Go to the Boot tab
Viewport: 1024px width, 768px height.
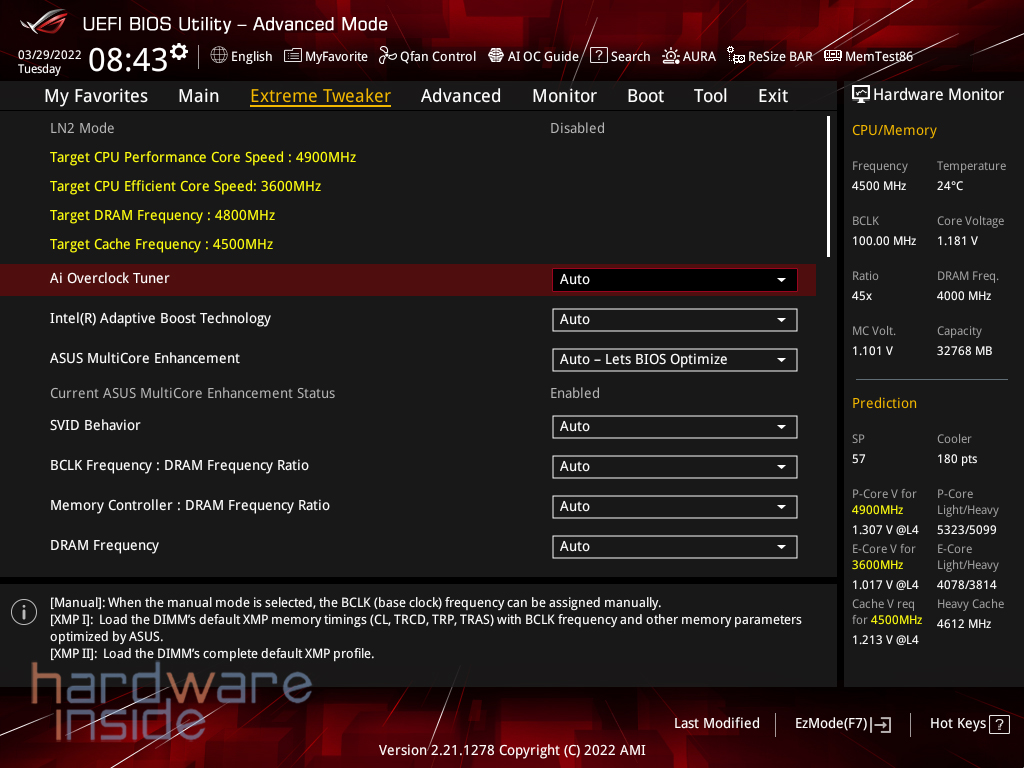645,96
